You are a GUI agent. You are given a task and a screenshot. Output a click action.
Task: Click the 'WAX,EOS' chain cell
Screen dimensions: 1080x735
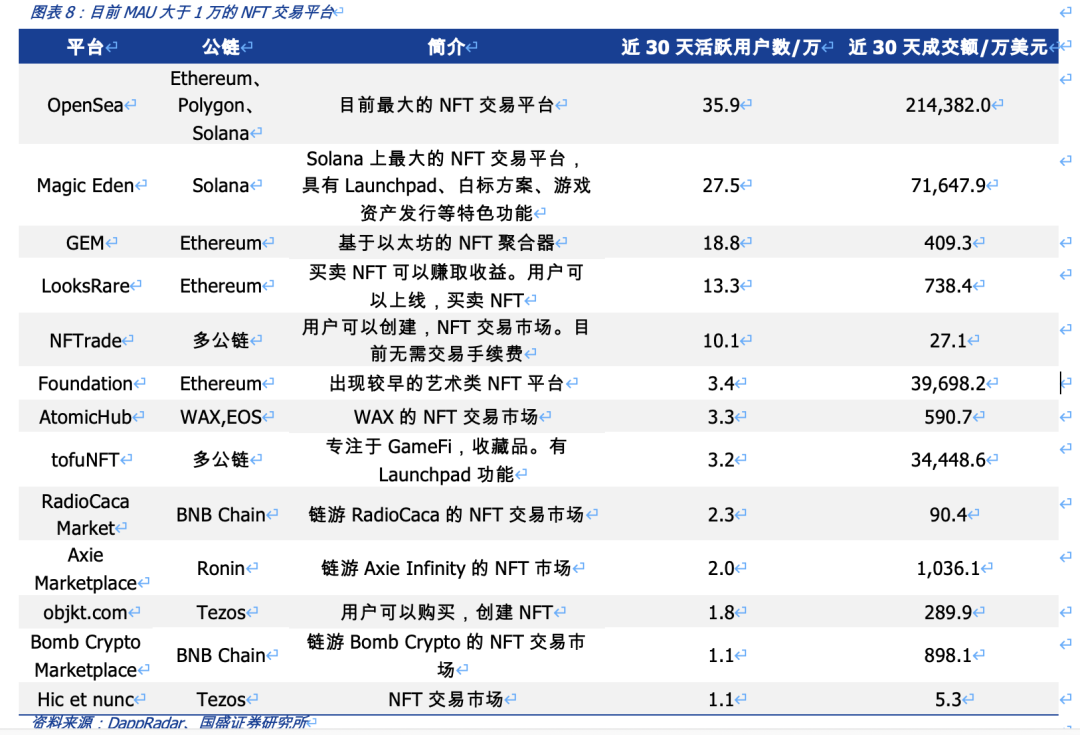tap(220, 417)
